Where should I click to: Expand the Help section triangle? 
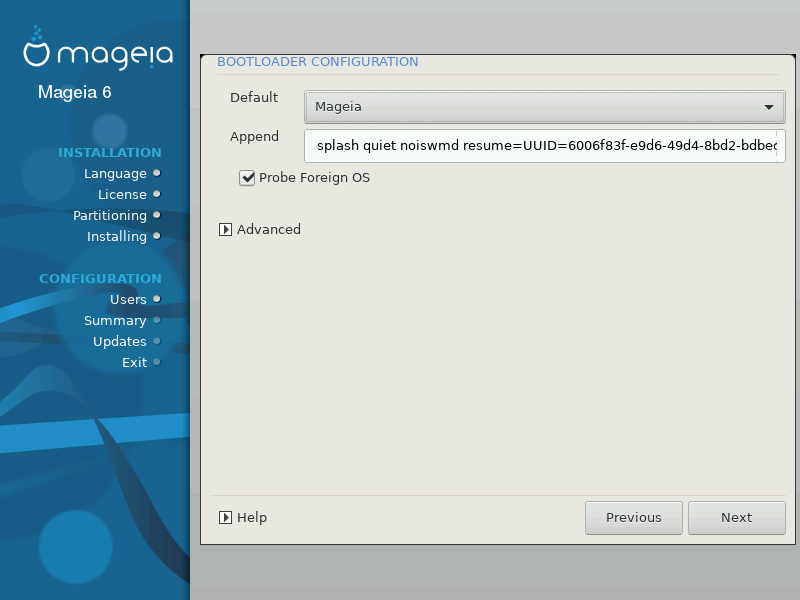pyautogui.click(x=226, y=517)
